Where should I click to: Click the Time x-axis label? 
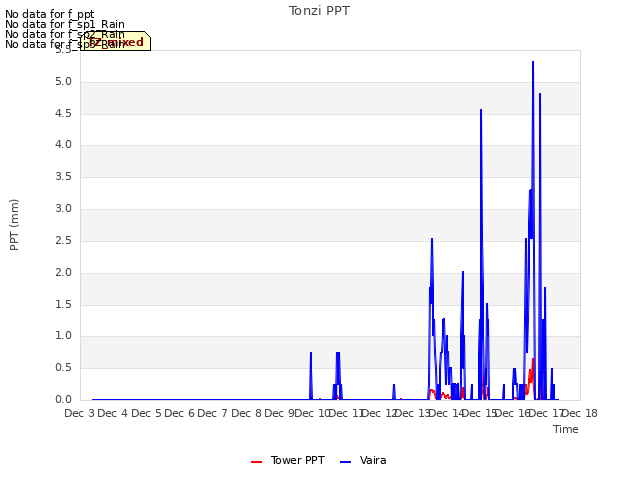click(565, 429)
